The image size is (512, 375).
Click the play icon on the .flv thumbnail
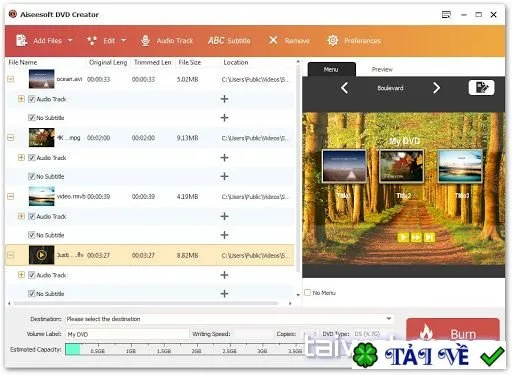click(41, 255)
